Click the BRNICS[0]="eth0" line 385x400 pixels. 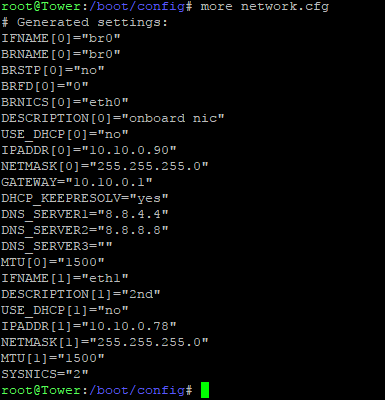pyautogui.click(x=65, y=102)
